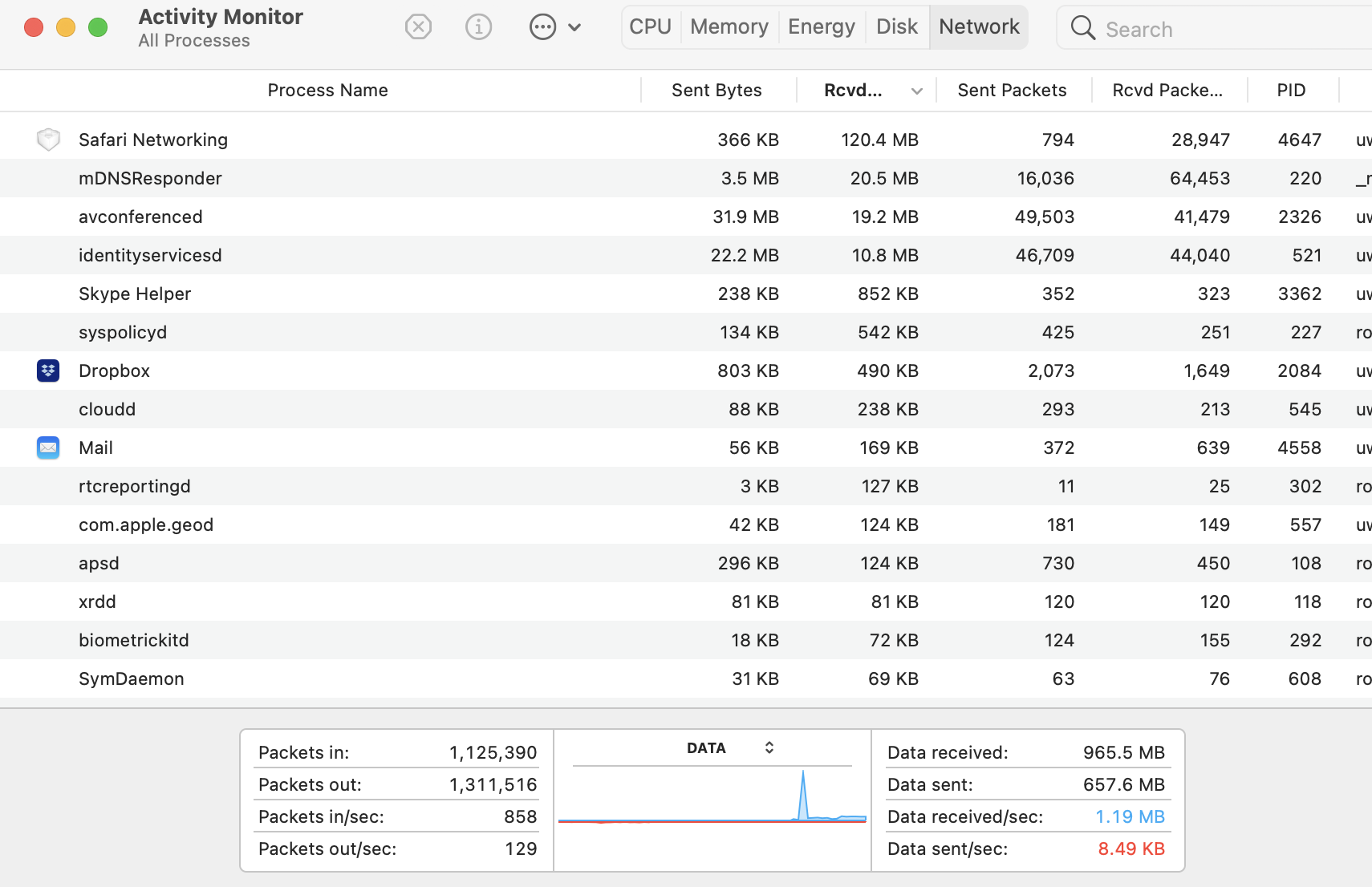
Task: Click the Mail app icon
Action: tap(48, 448)
